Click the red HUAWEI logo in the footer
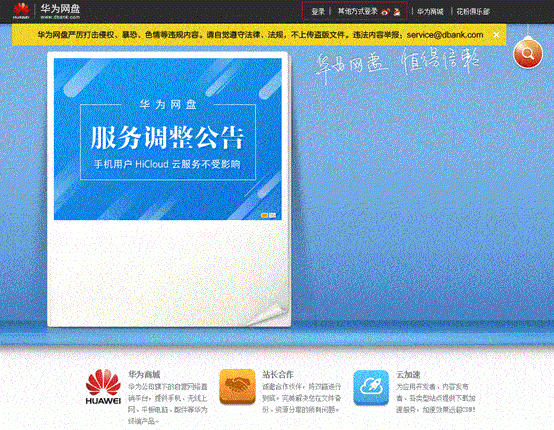This screenshot has width=554, height=430. click(103, 387)
